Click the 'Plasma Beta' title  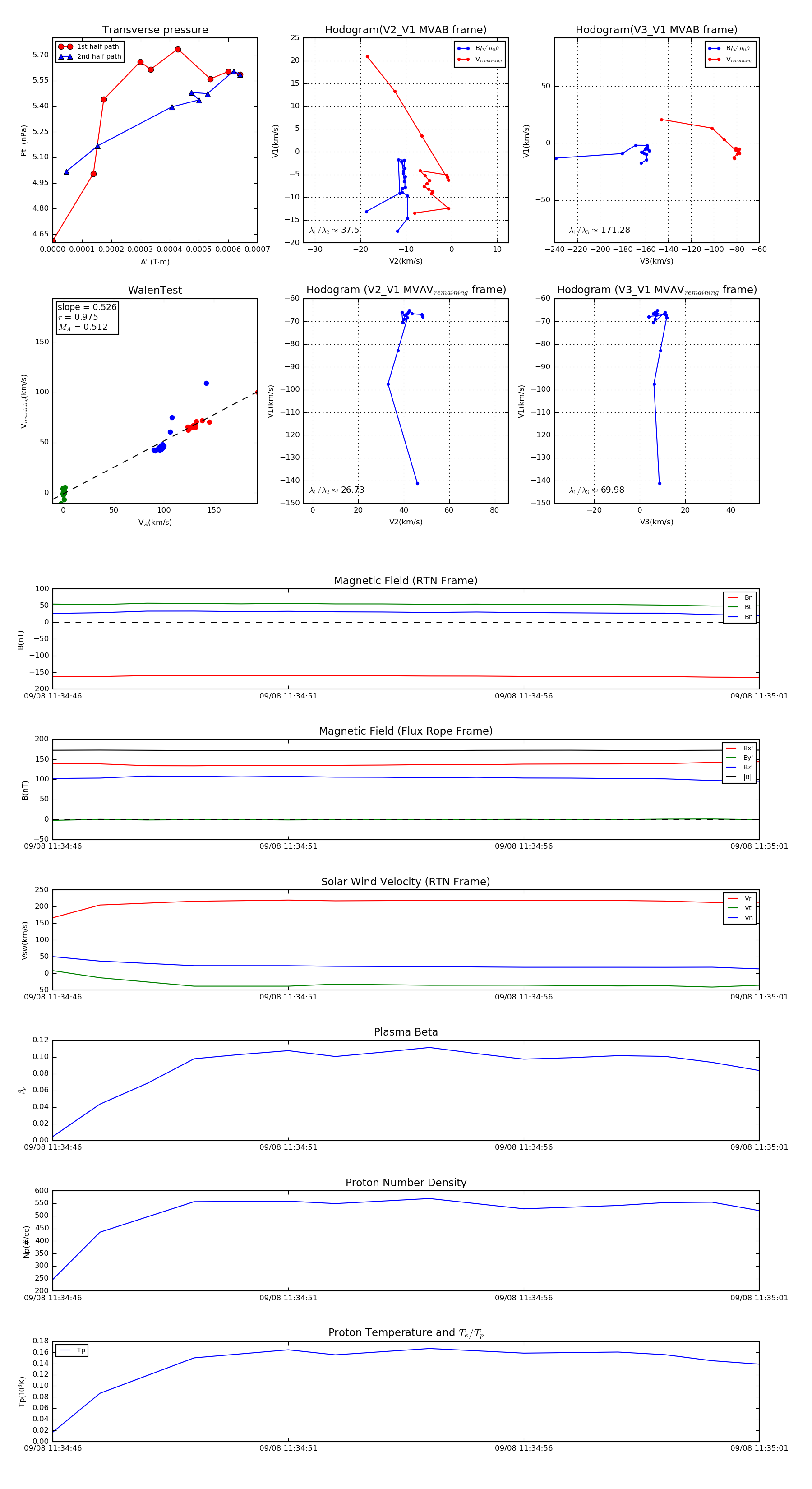(406, 1032)
